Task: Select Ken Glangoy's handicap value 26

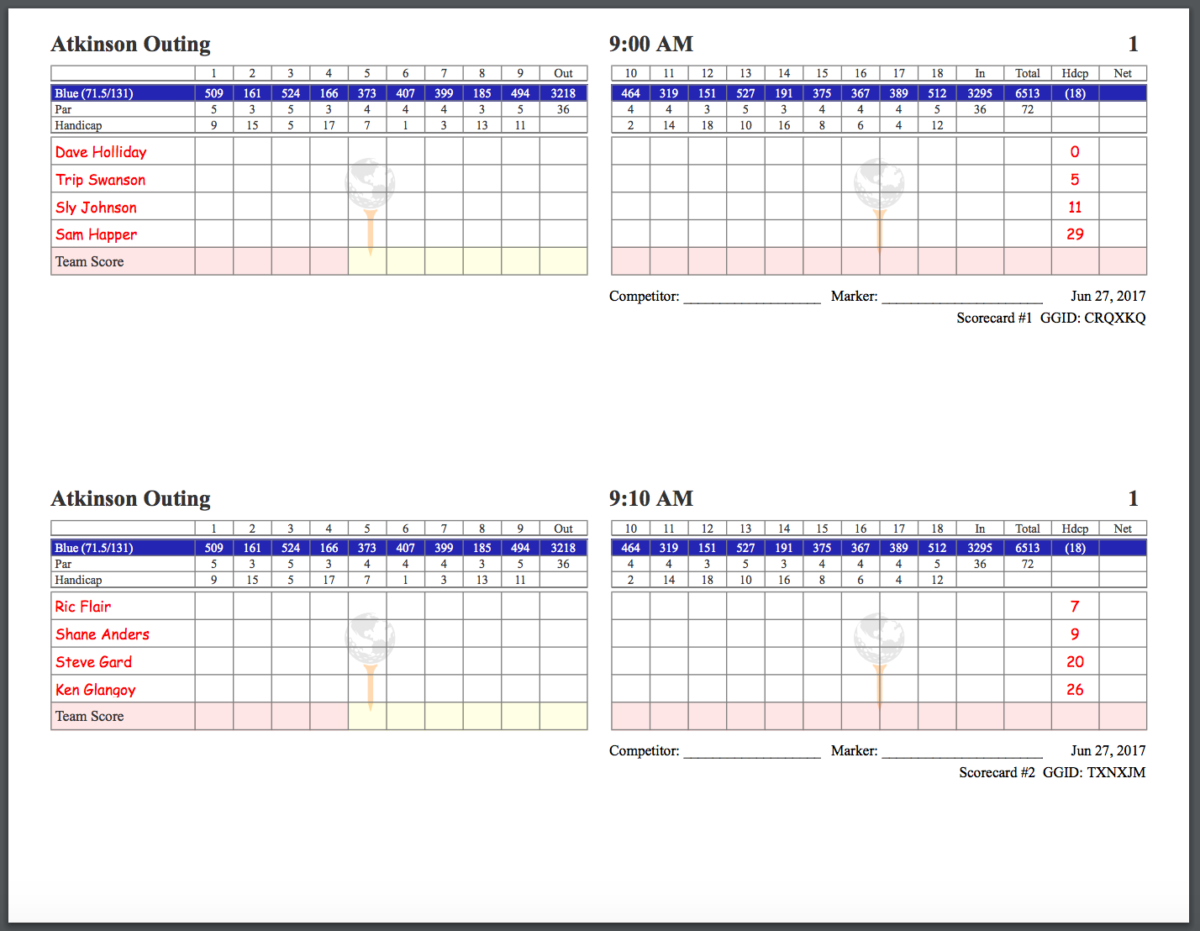Action: 1075,689
